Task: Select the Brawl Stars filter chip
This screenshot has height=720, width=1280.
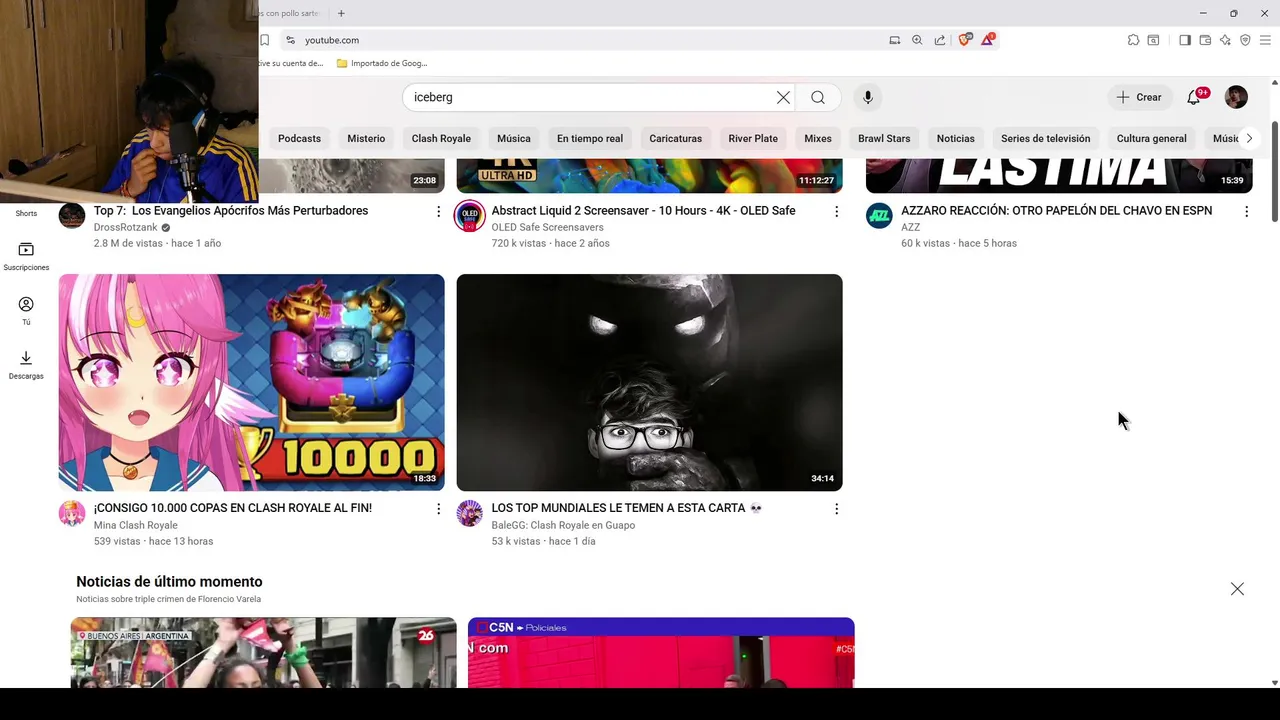Action: coord(884,138)
